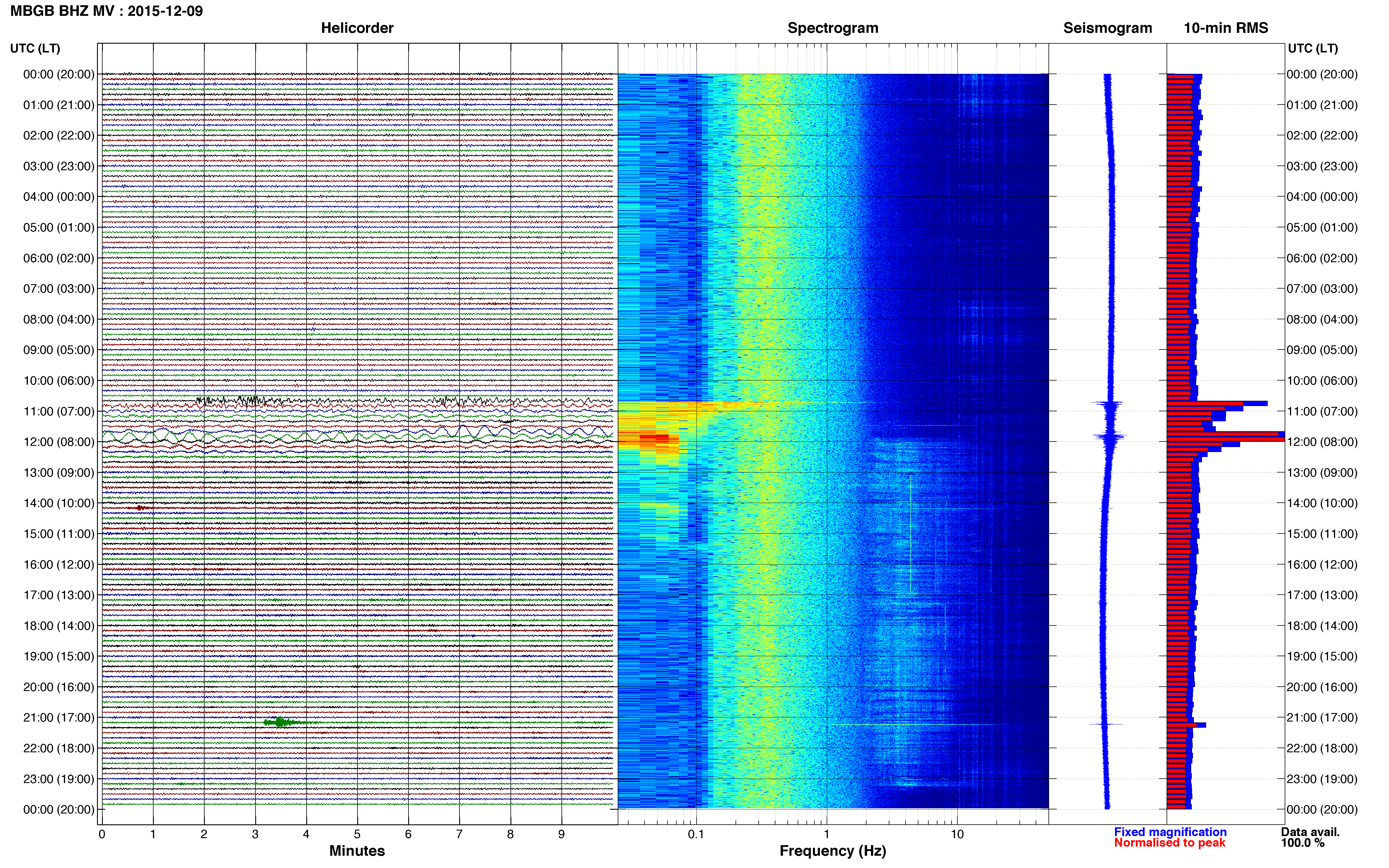The height and width of the screenshot is (868, 1389).
Task: Click the 'Minutes' axis title
Action: [x=357, y=851]
